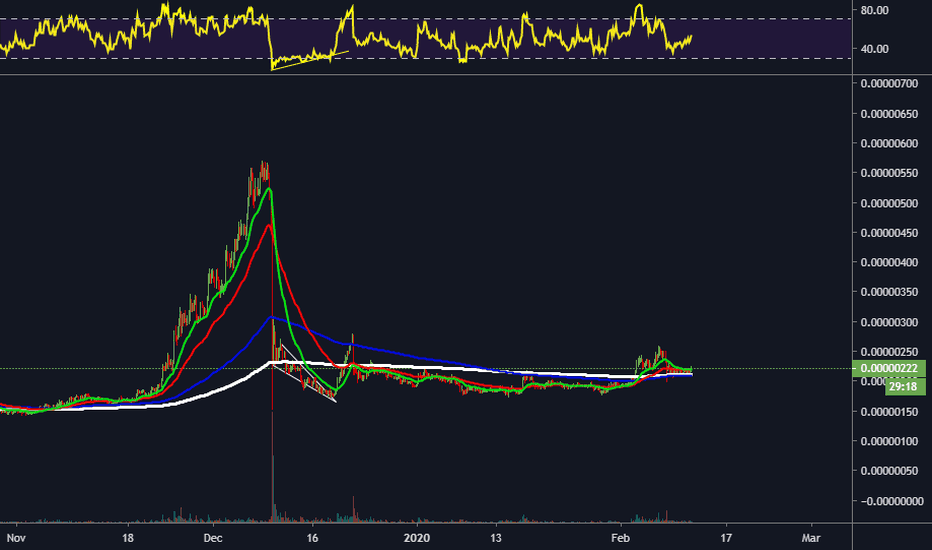Click the 17 date label after Feb
The width and height of the screenshot is (932, 550).
726,538
